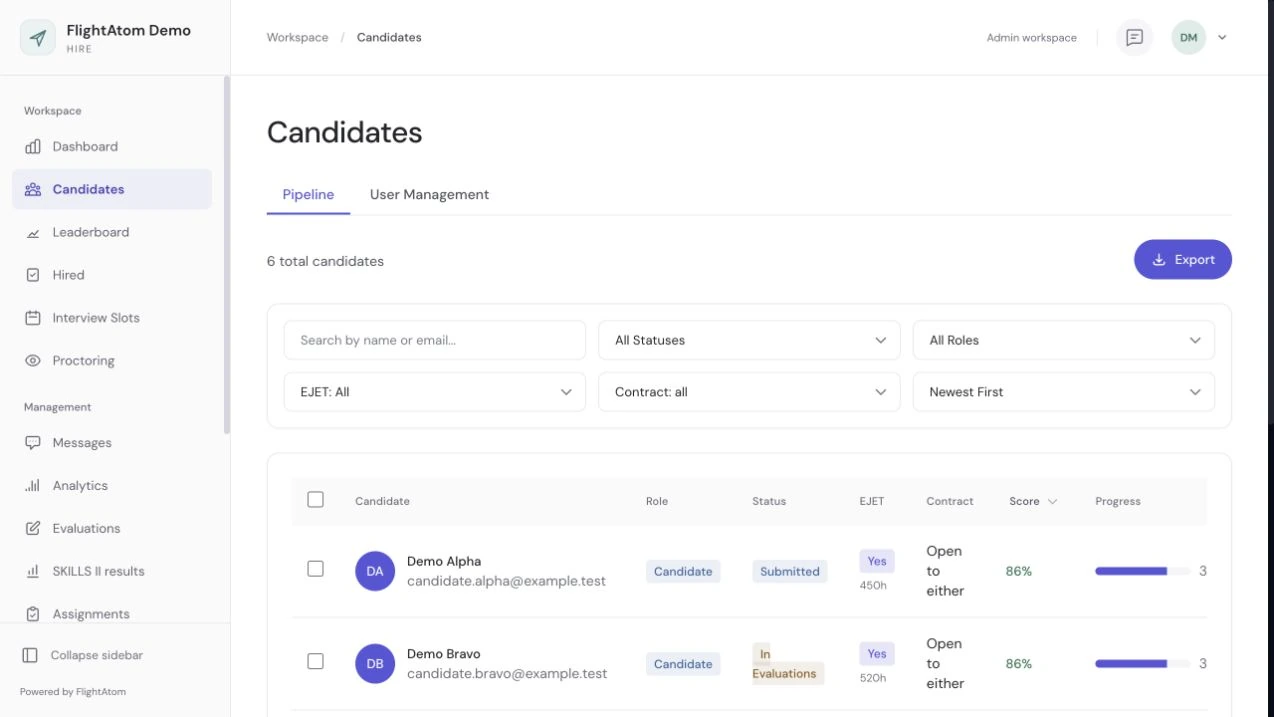1274x717 pixels.
Task: Click the Admin workspace label
Action: [x=1032, y=38]
